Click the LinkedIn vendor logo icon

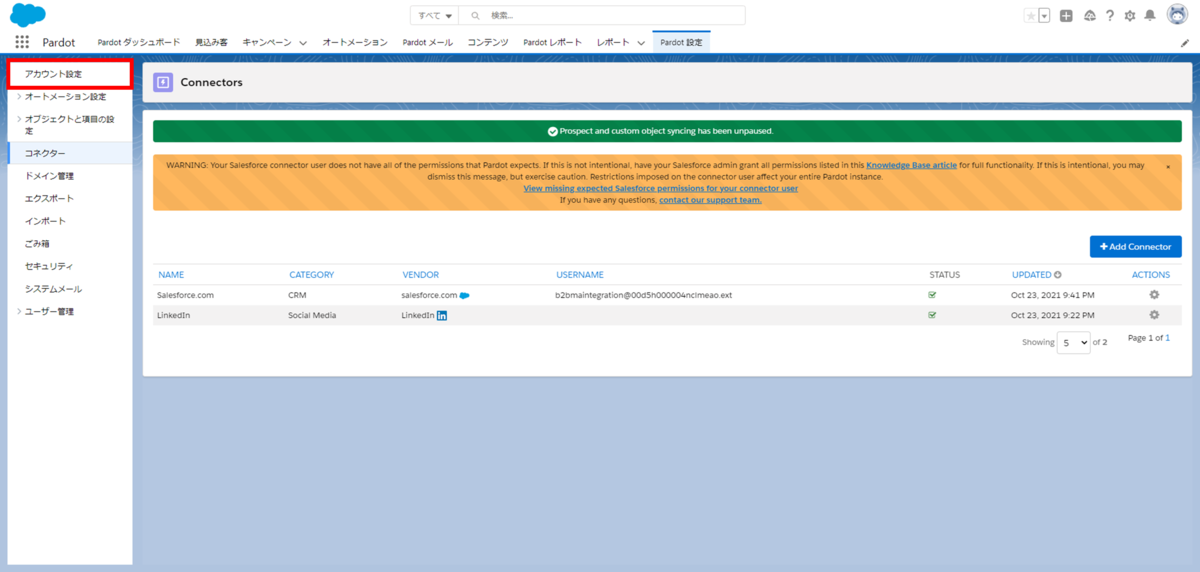(442, 316)
